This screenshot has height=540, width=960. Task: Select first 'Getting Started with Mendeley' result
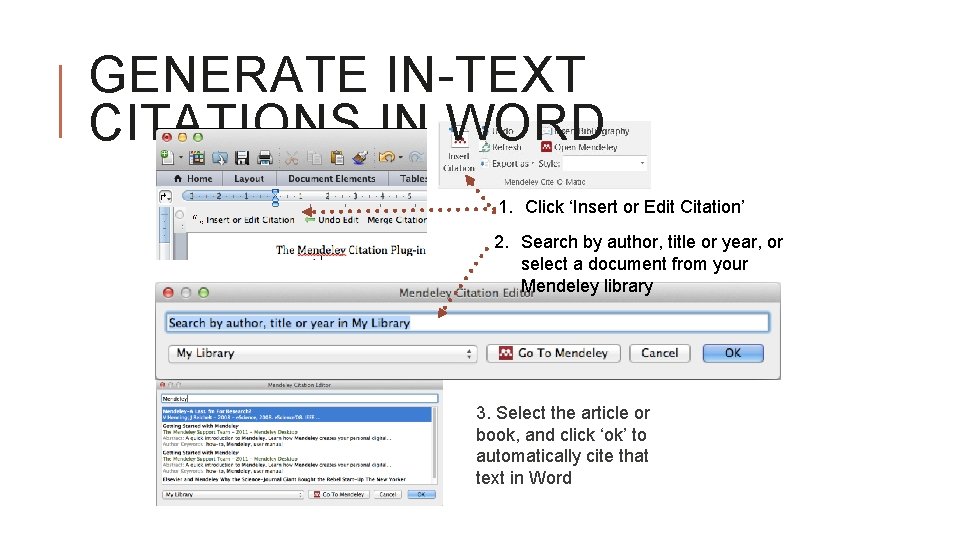pyautogui.click(x=297, y=435)
